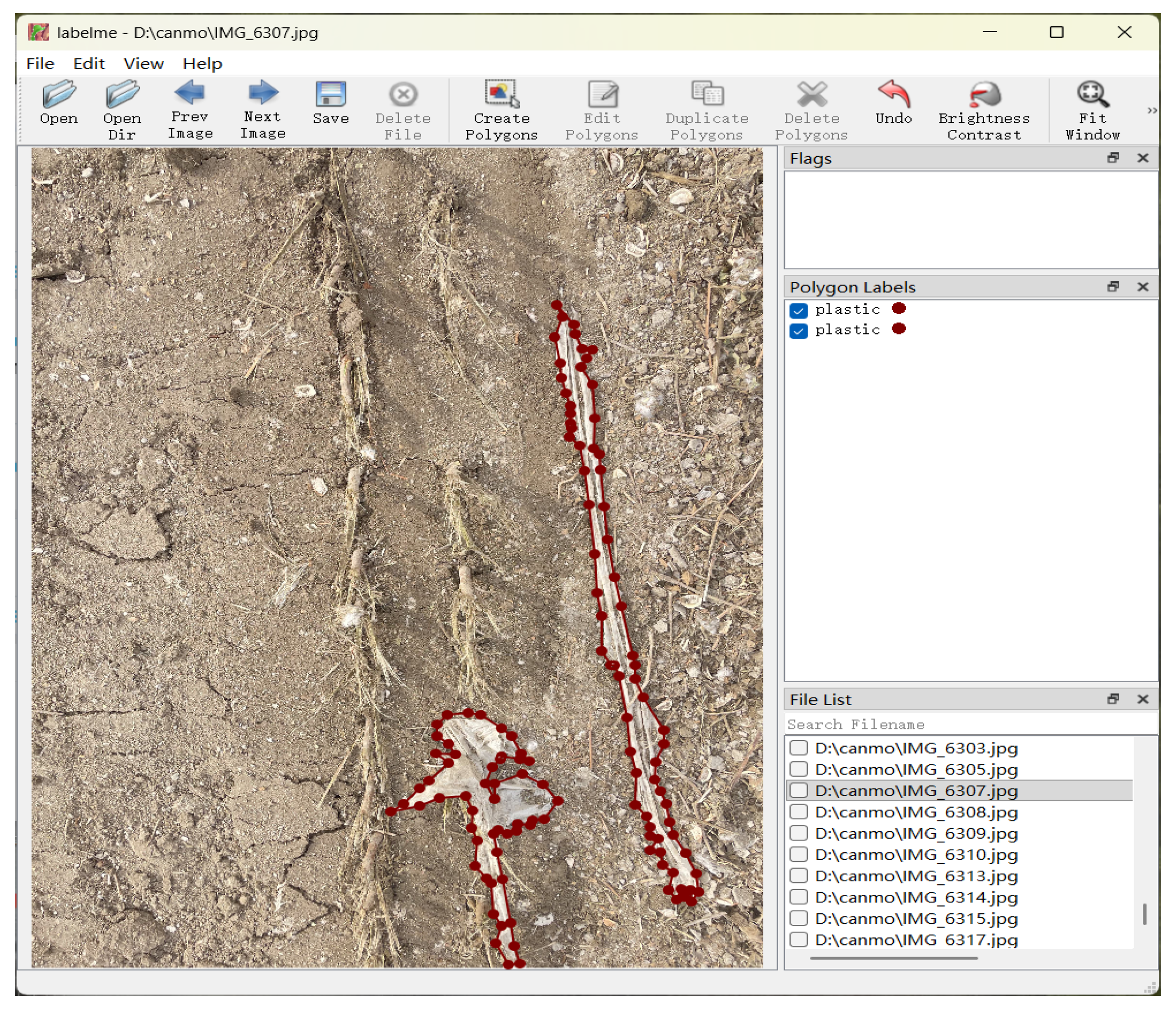Open Brightness Contrast adjustment tool

[984, 95]
